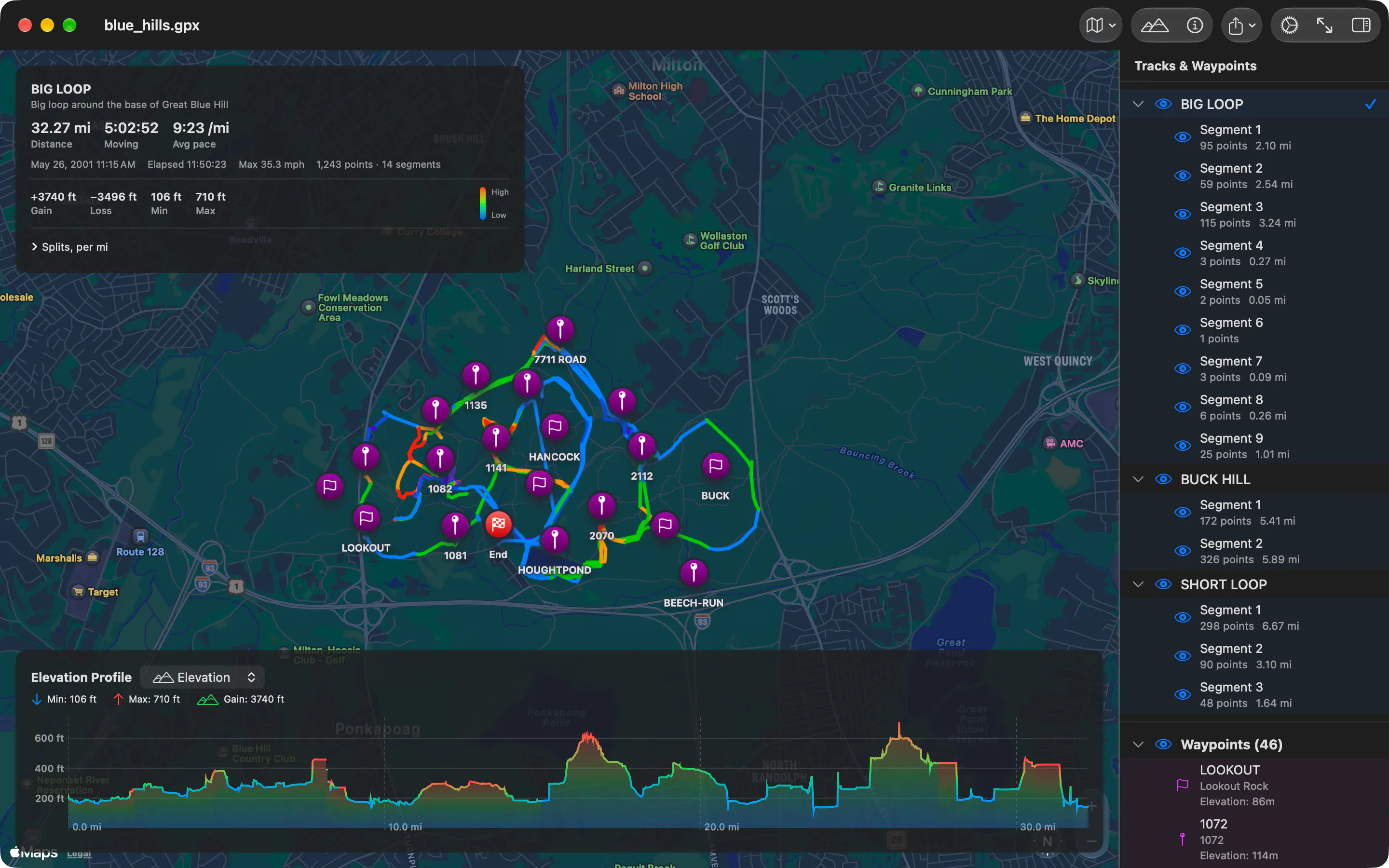Hide the BIG LOOP track
The height and width of the screenshot is (868, 1389).
click(x=1163, y=104)
